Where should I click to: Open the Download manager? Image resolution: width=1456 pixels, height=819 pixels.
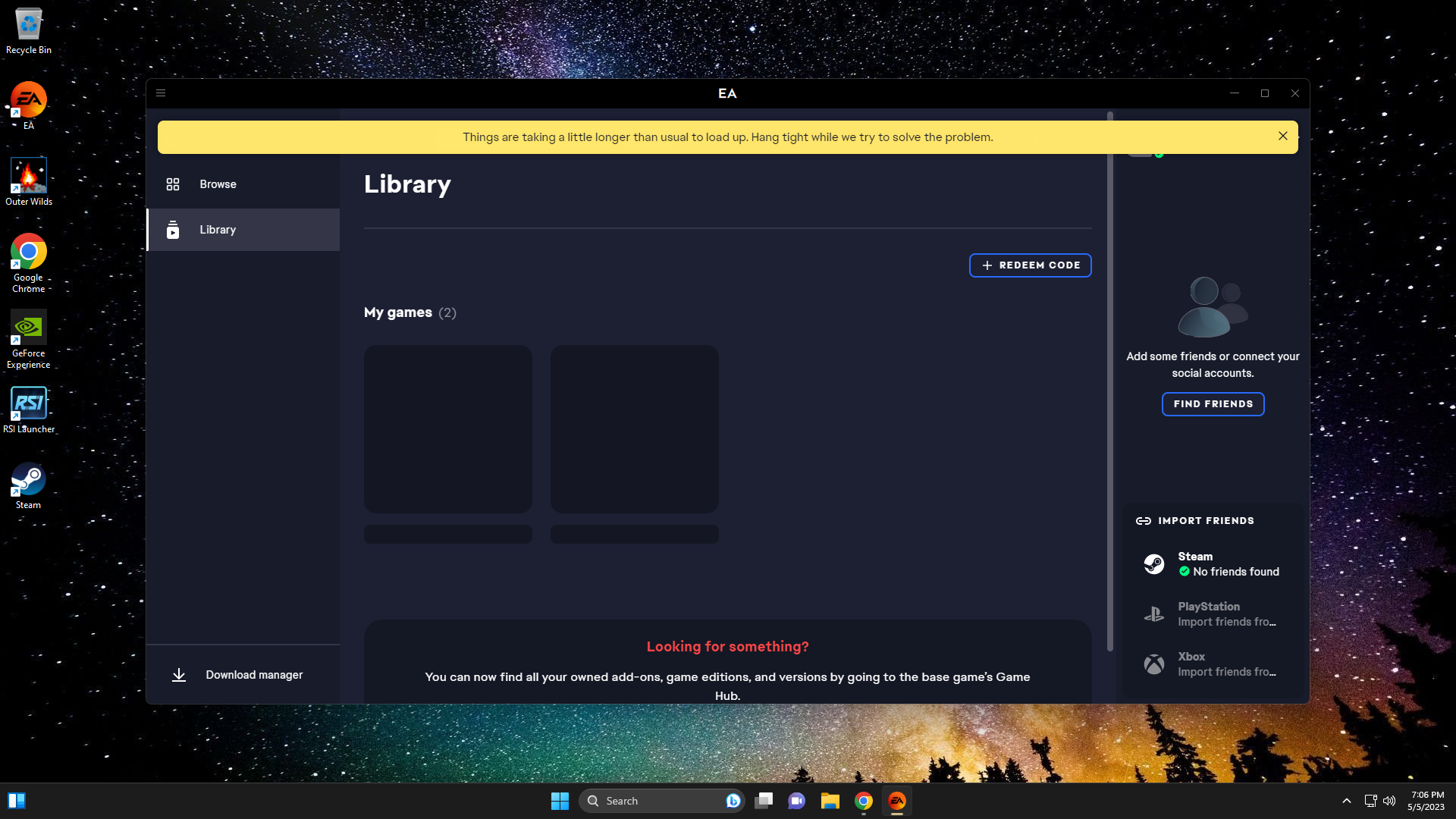click(243, 675)
